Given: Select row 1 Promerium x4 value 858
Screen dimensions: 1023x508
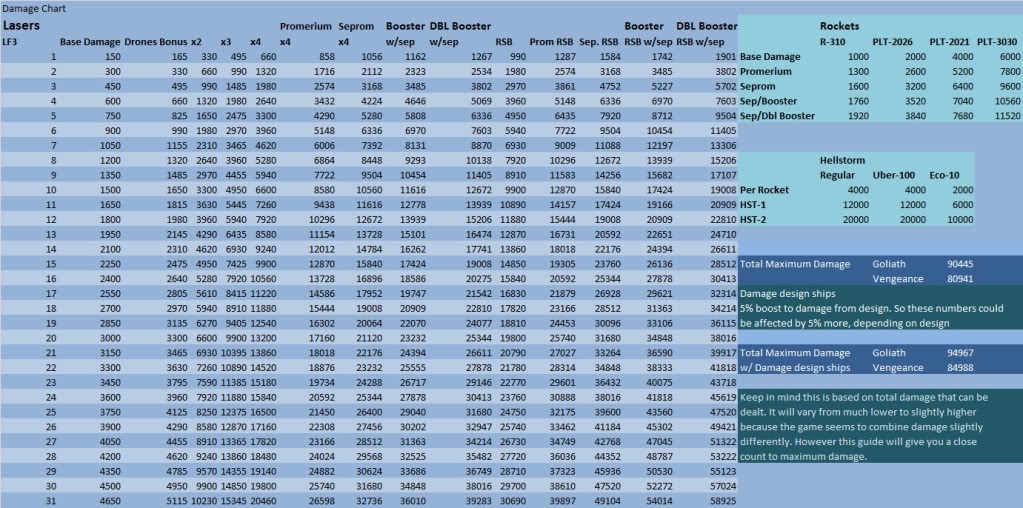Looking at the screenshot, I should click(x=326, y=57).
